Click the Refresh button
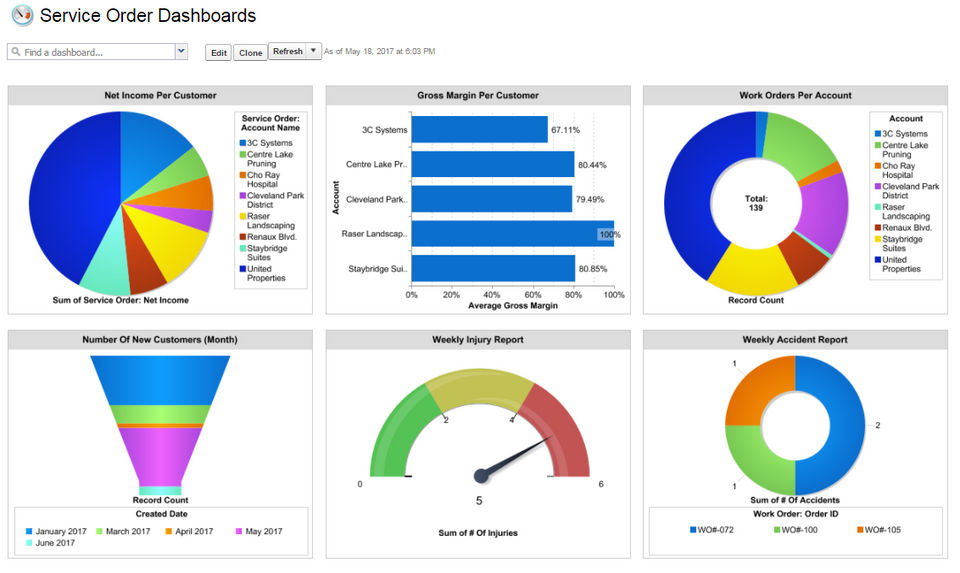 click(x=288, y=51)
